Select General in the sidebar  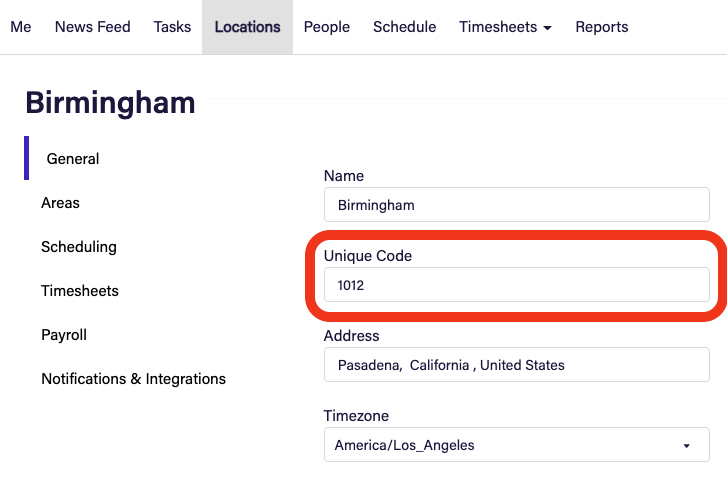tap(73, 159)
